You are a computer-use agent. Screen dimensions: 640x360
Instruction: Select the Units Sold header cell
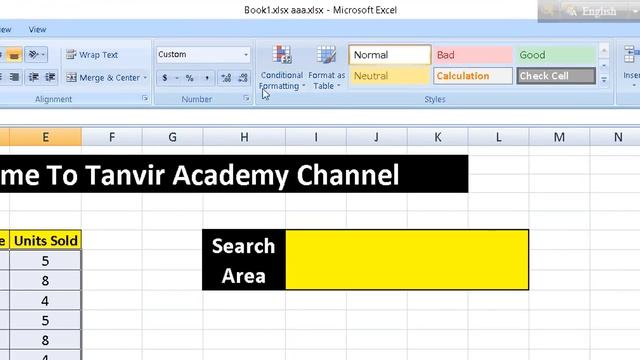pyautogui.click(x=45, y=240)
